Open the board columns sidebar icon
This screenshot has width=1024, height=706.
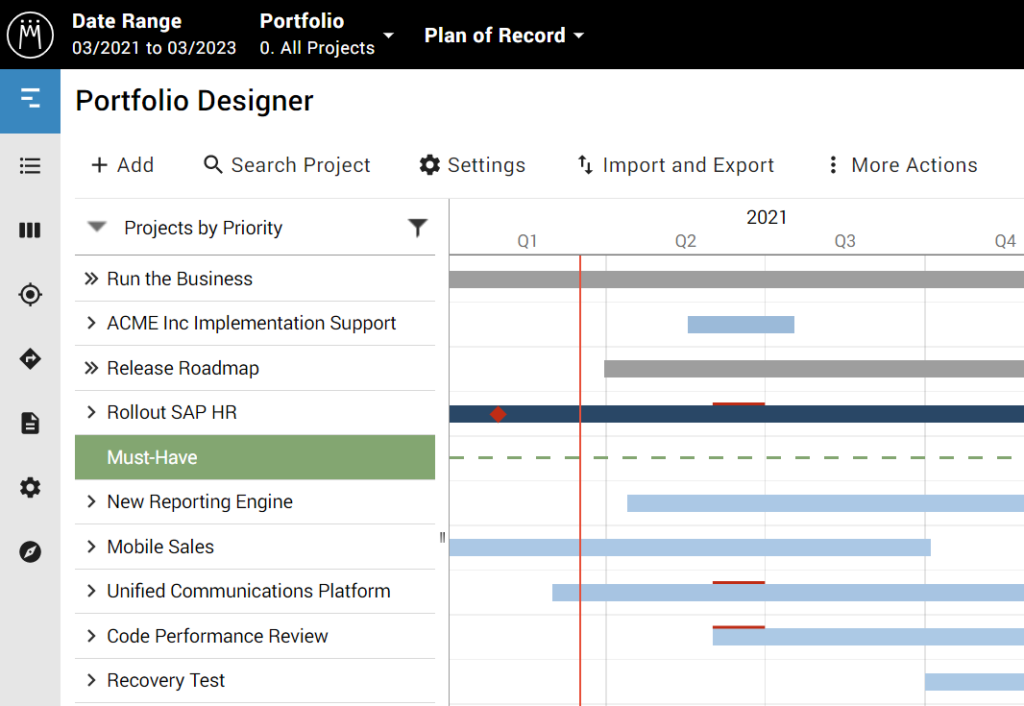pyautogui.click(x=30, y=230)
